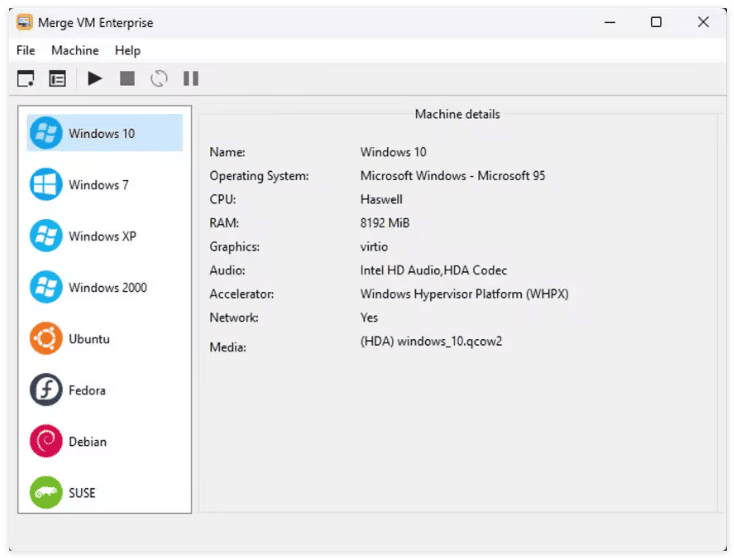Select the Windows 10 machine icon
This screenshot has width=734, height=558.
[x=46, y=133]
